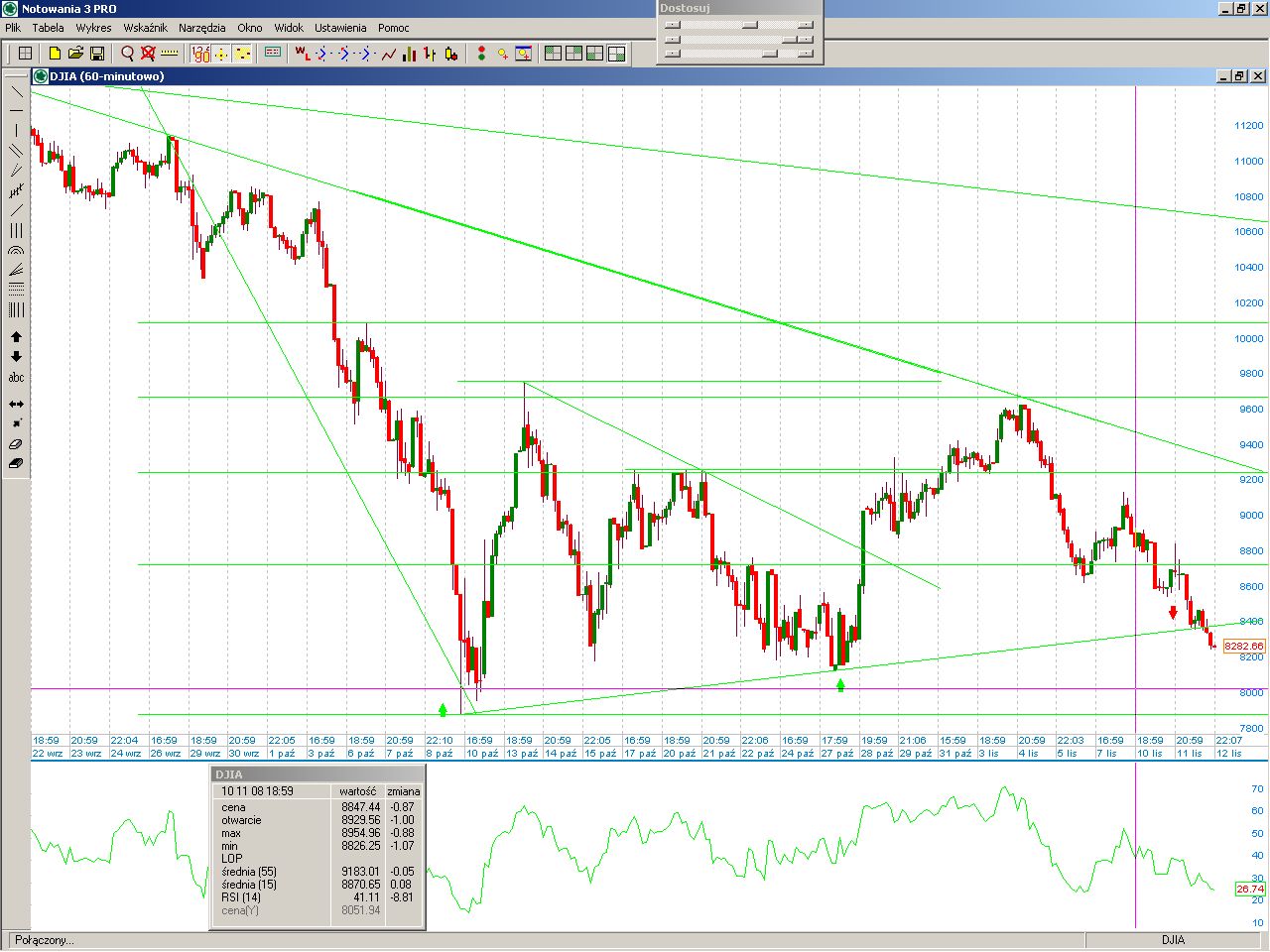Pick the abc text annotation tool
This screenshot has height=952, width=1270.
tap(16, 378)
